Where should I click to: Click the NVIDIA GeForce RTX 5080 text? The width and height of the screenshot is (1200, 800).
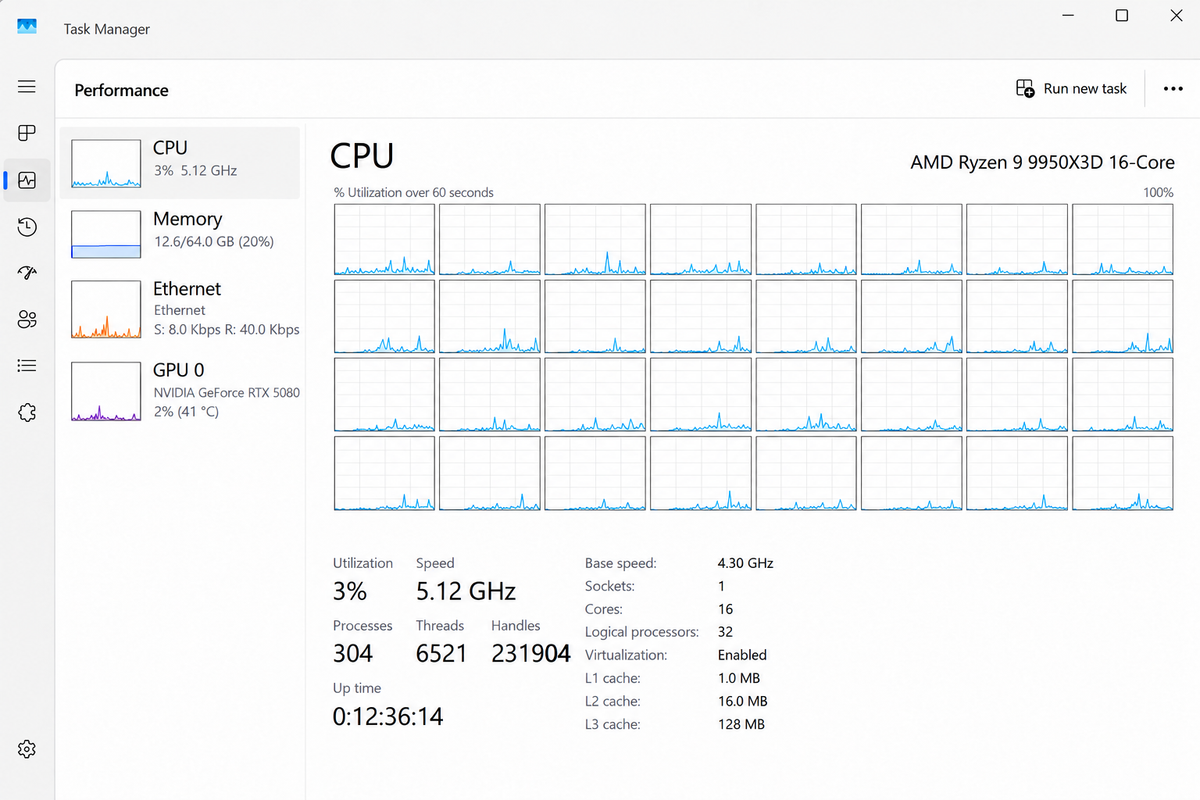(x=227, y=393)
